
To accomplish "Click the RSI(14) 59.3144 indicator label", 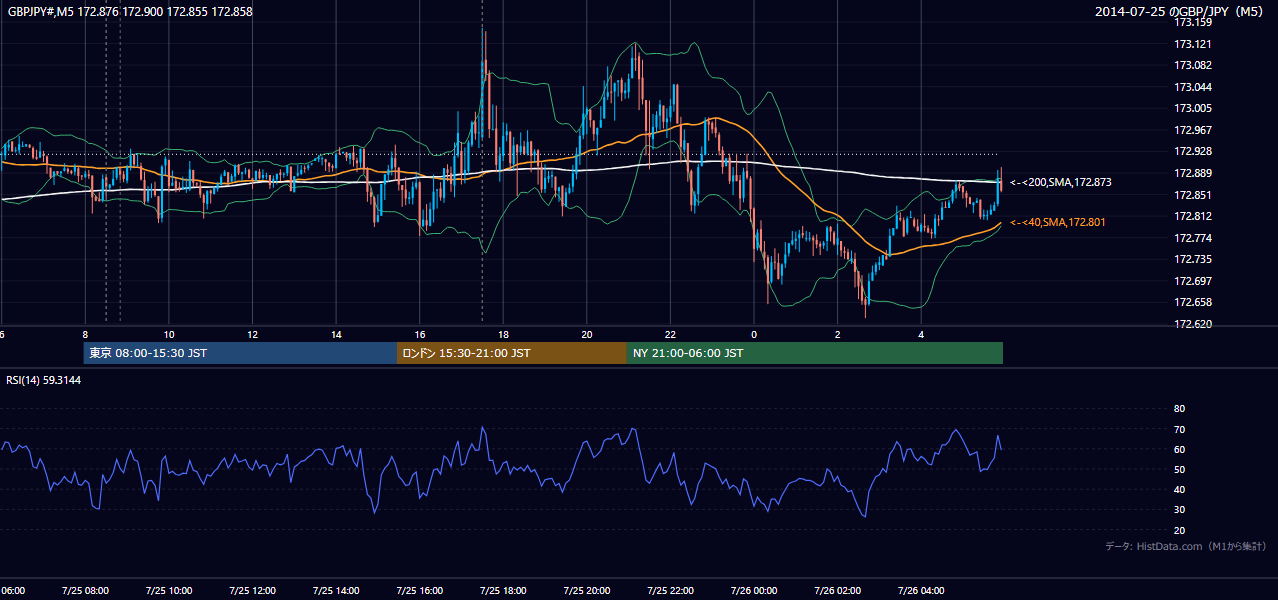I will click(44, 380).
